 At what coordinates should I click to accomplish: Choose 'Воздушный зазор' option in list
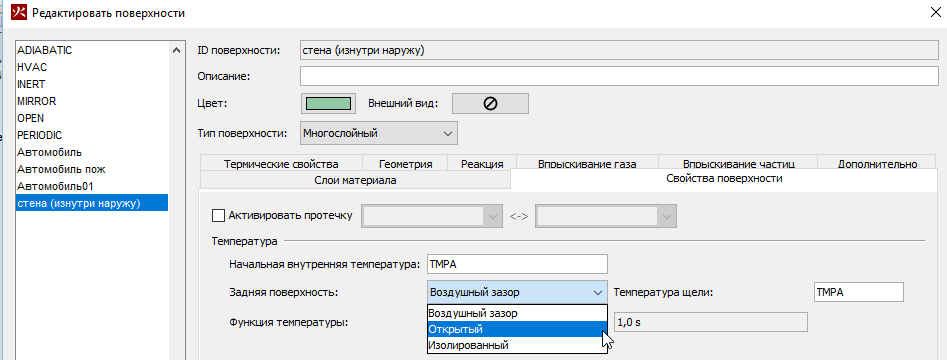[x=516, y=313]
